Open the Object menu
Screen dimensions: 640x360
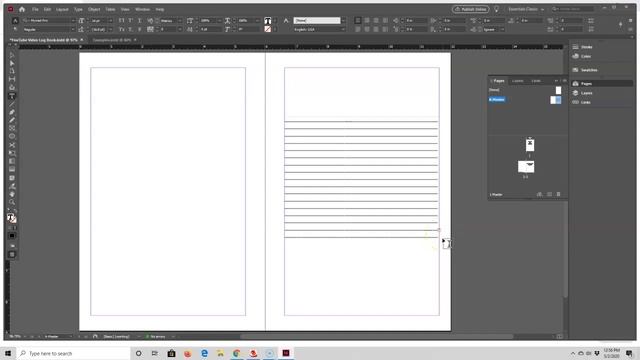coord(94,9)
